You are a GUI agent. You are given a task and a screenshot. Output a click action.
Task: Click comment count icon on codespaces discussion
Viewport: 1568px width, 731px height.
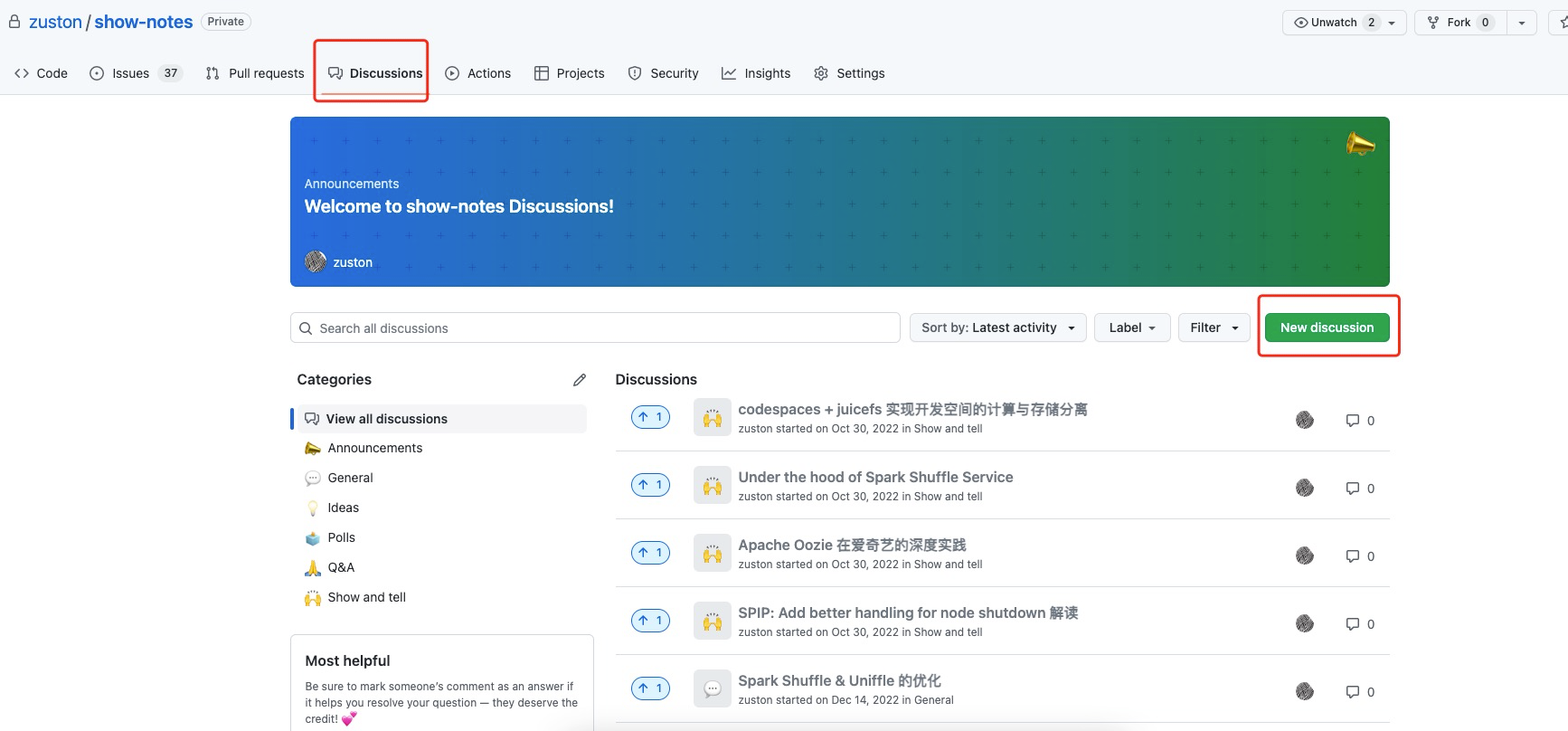coord(1353,421)
